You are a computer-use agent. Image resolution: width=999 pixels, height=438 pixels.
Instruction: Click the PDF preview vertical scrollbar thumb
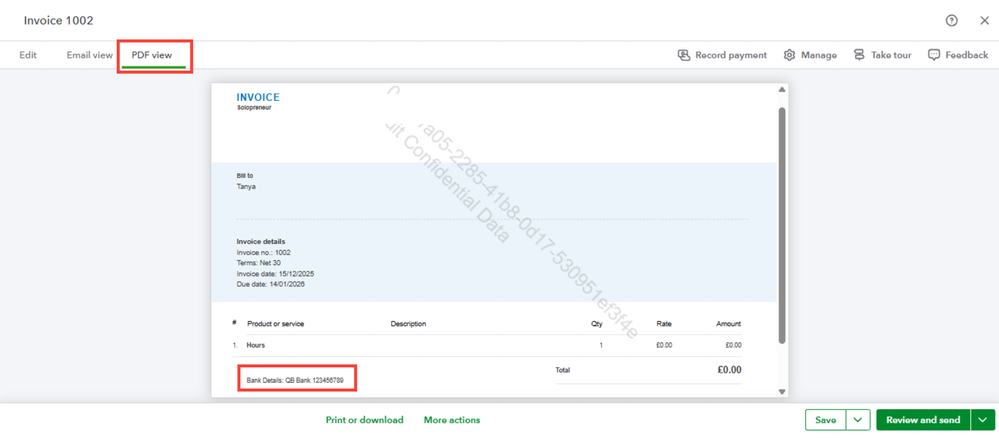[x=782, y=225]
